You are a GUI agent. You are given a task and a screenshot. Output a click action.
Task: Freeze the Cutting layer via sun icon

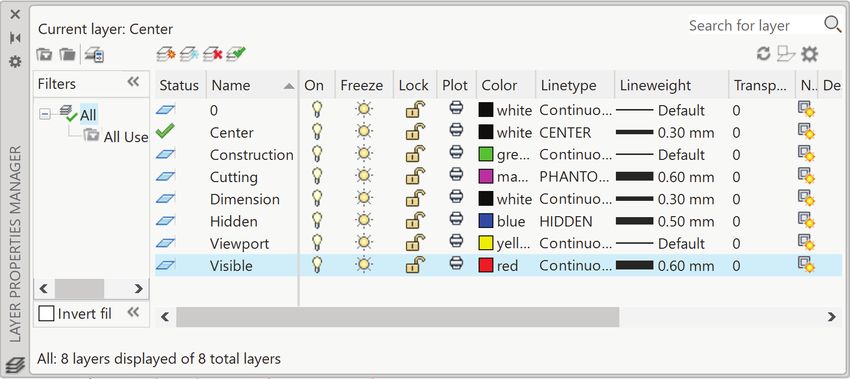tap(363, 176)
